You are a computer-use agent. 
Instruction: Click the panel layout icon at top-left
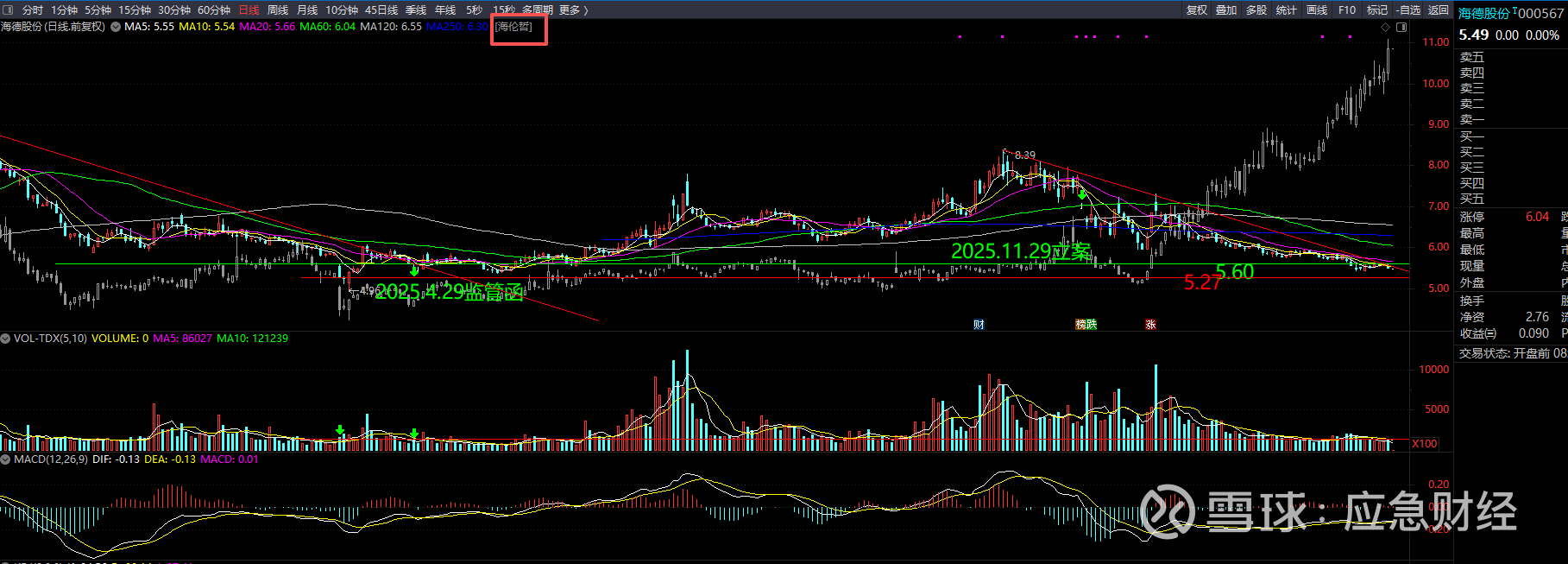point(7,10)
